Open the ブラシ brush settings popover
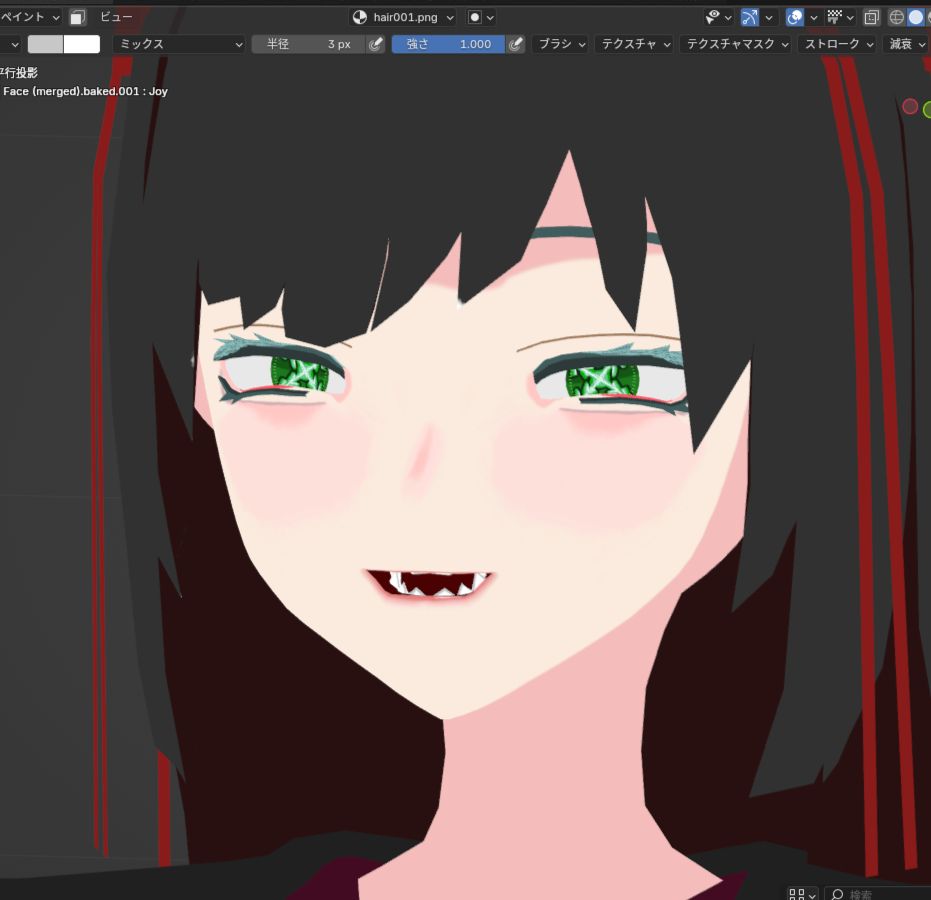The image size is (931, 900). click(x=561, y=44)
